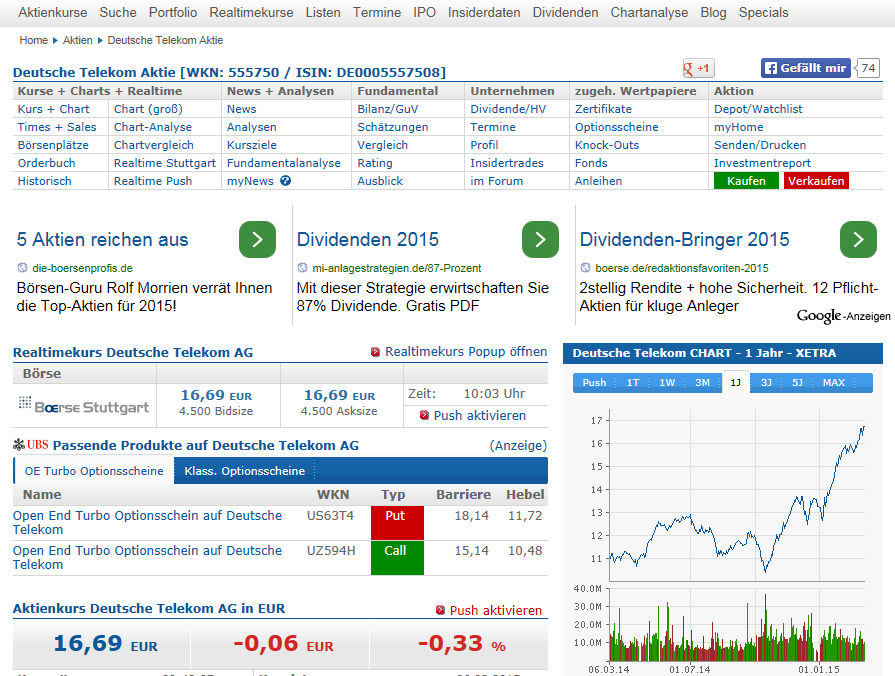Open the Dividenden menu item
The height and width of the screenshot is (676, 895).
click(x=565, y=13)
